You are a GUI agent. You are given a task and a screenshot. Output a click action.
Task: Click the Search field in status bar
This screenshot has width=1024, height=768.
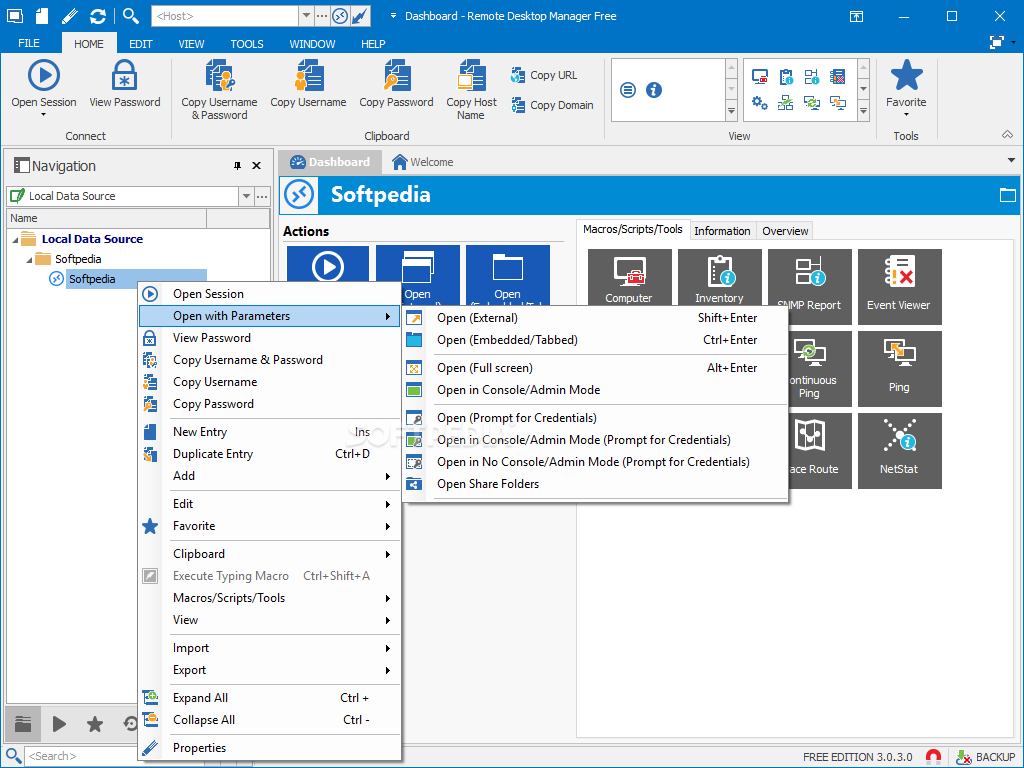pos(80,756)
